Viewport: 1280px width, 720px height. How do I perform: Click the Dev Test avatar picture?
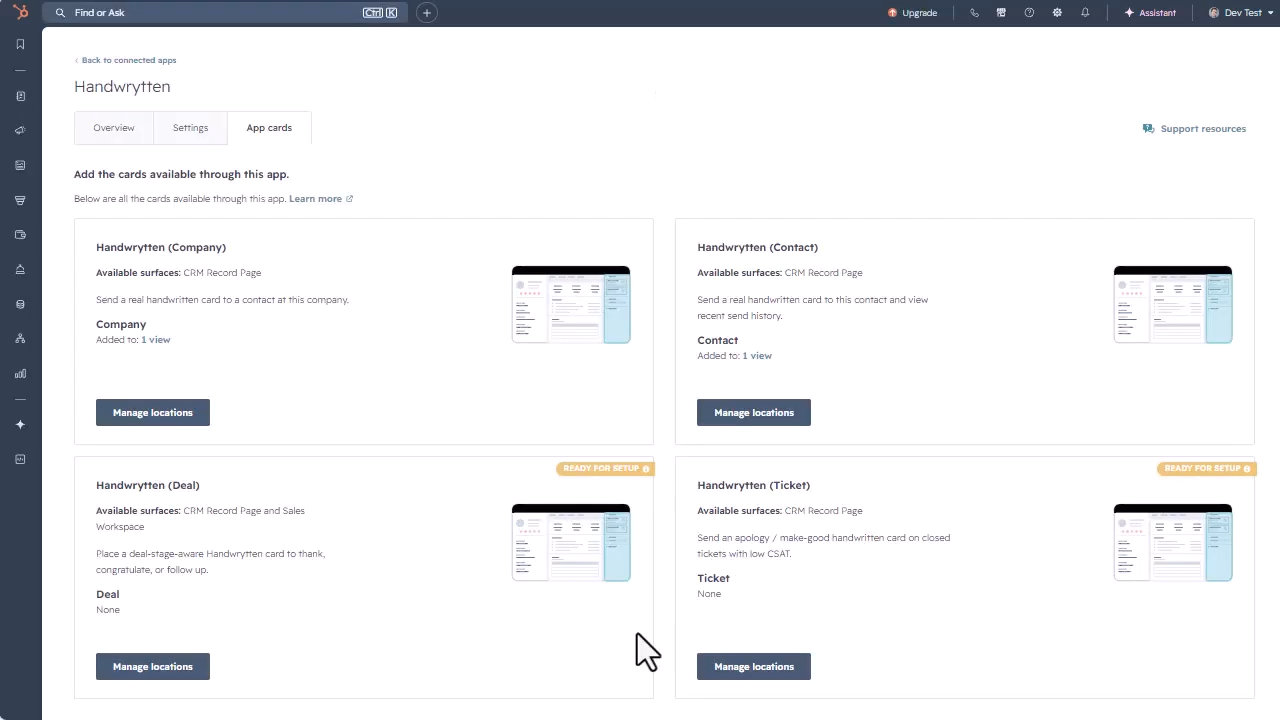pyautogui.click(x=1214, y=13)
